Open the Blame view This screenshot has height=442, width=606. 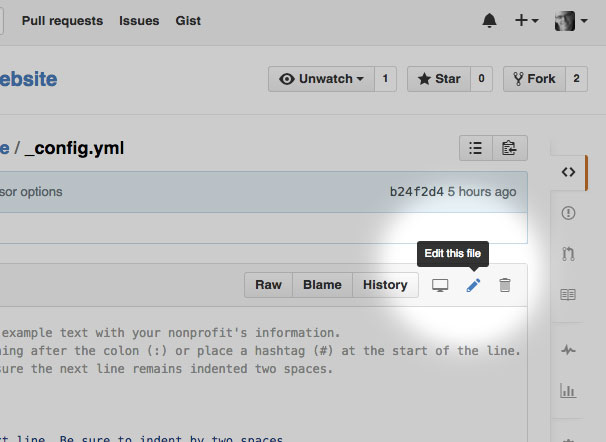click(x=322, y=285)
